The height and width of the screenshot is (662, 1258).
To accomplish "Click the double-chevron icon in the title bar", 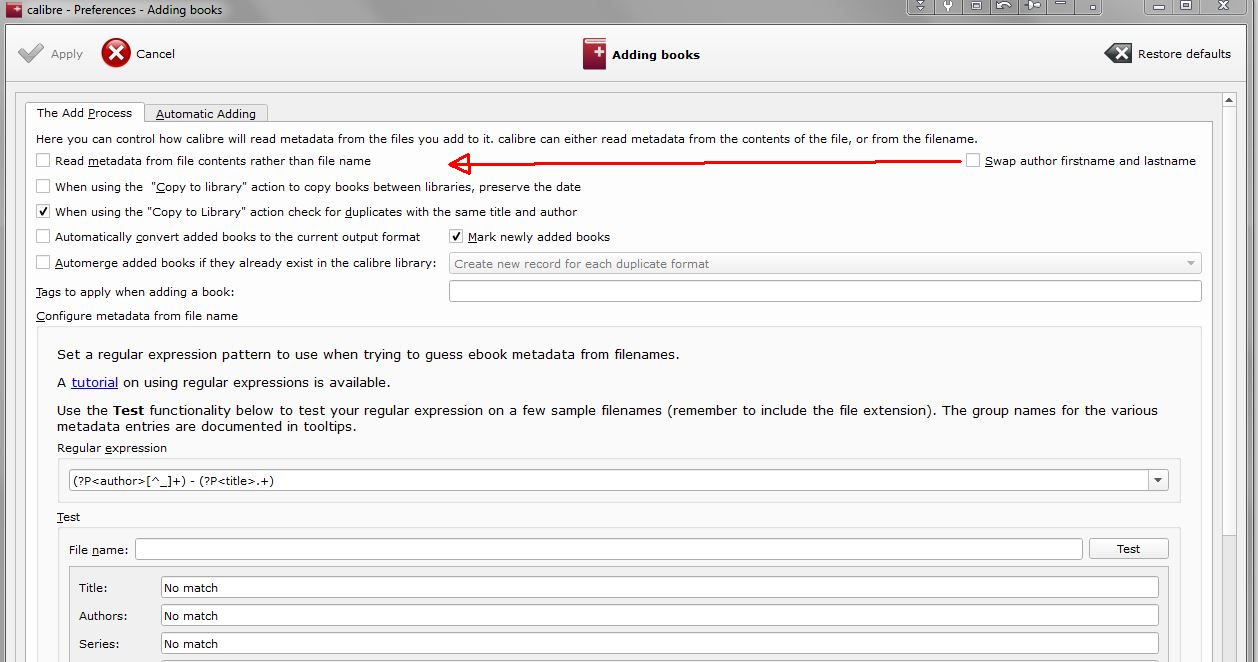I will click(x=920, y=6).
